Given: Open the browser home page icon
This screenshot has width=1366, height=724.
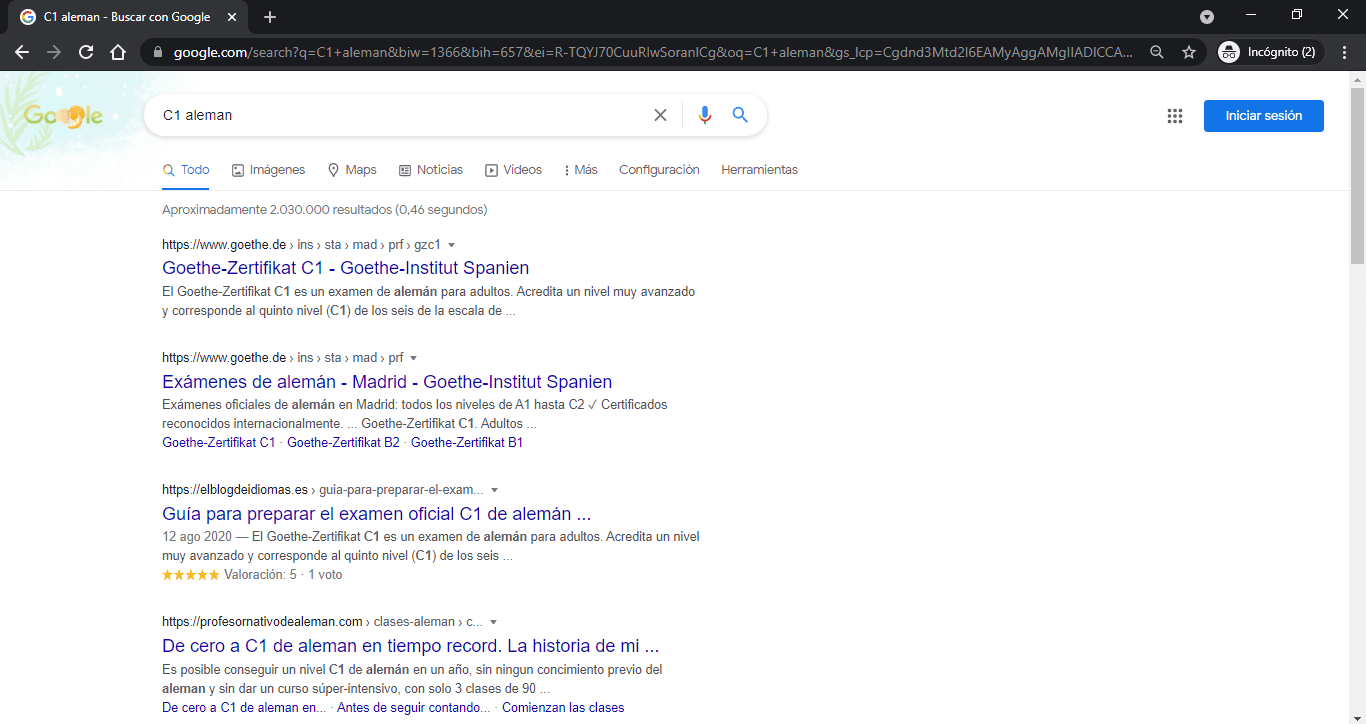Looking at the screenshot, I should tap(118, 52).
